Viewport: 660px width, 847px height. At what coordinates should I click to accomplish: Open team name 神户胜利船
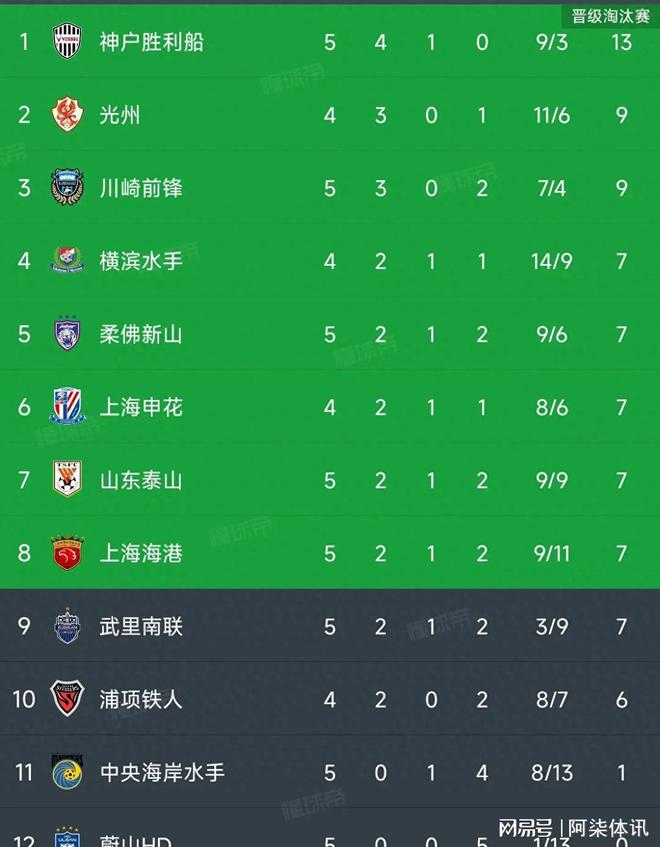tap(152, 42)
